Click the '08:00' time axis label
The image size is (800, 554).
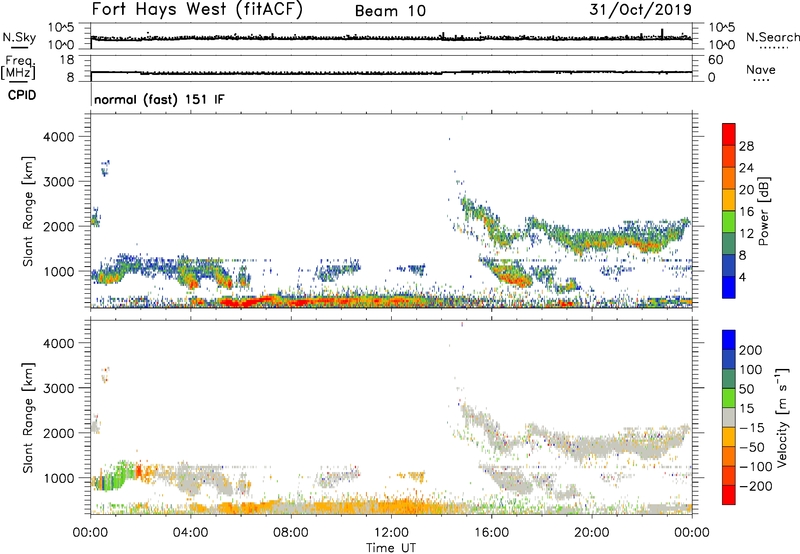pos(291,533)
